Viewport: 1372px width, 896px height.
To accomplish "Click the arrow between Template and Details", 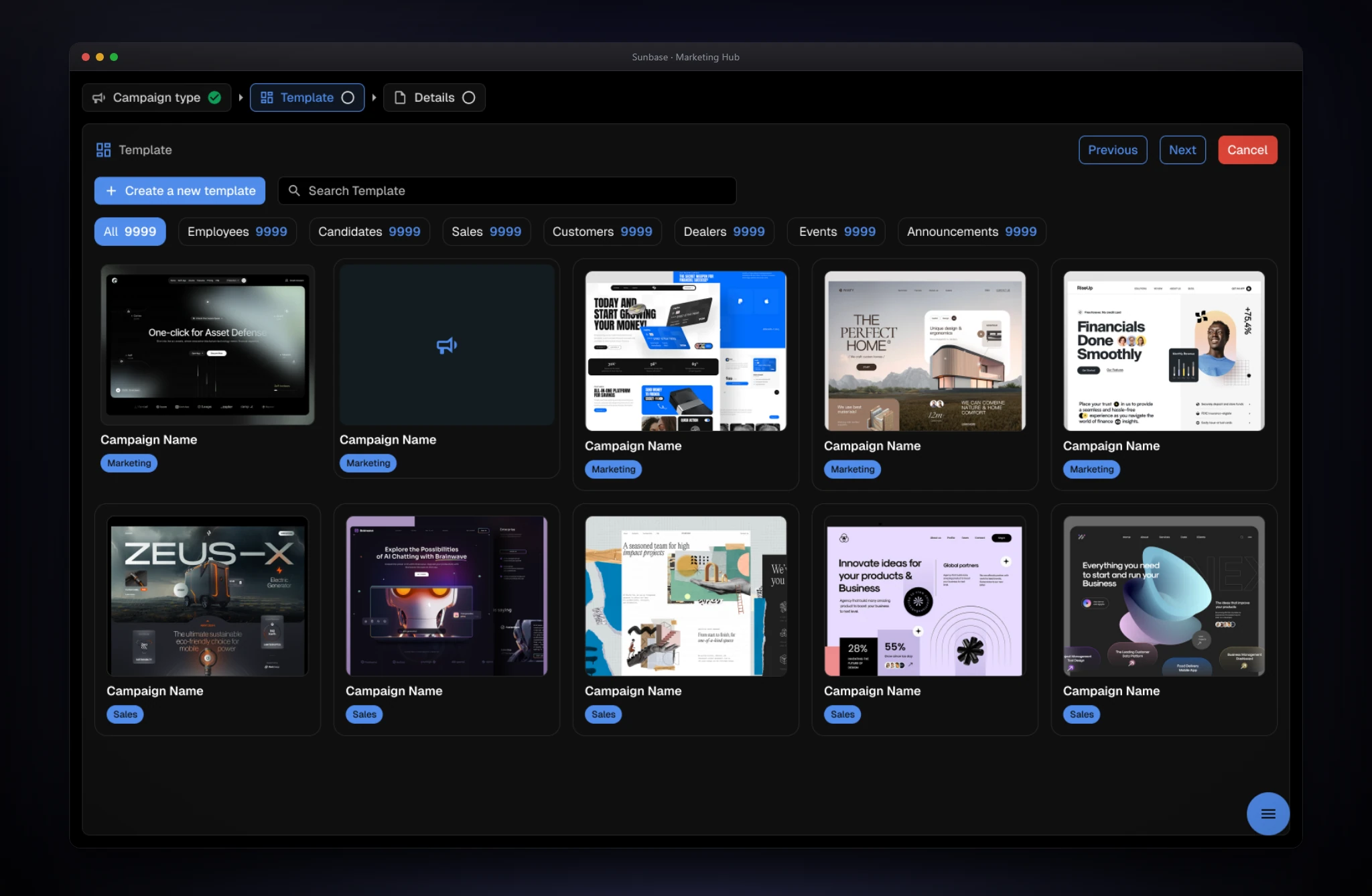I will (x=374, y=98).
